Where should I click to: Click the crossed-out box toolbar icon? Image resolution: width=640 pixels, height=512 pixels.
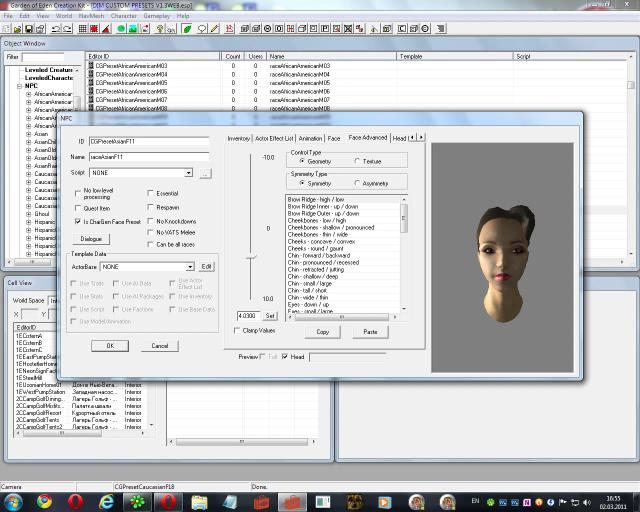pos(348,29)
